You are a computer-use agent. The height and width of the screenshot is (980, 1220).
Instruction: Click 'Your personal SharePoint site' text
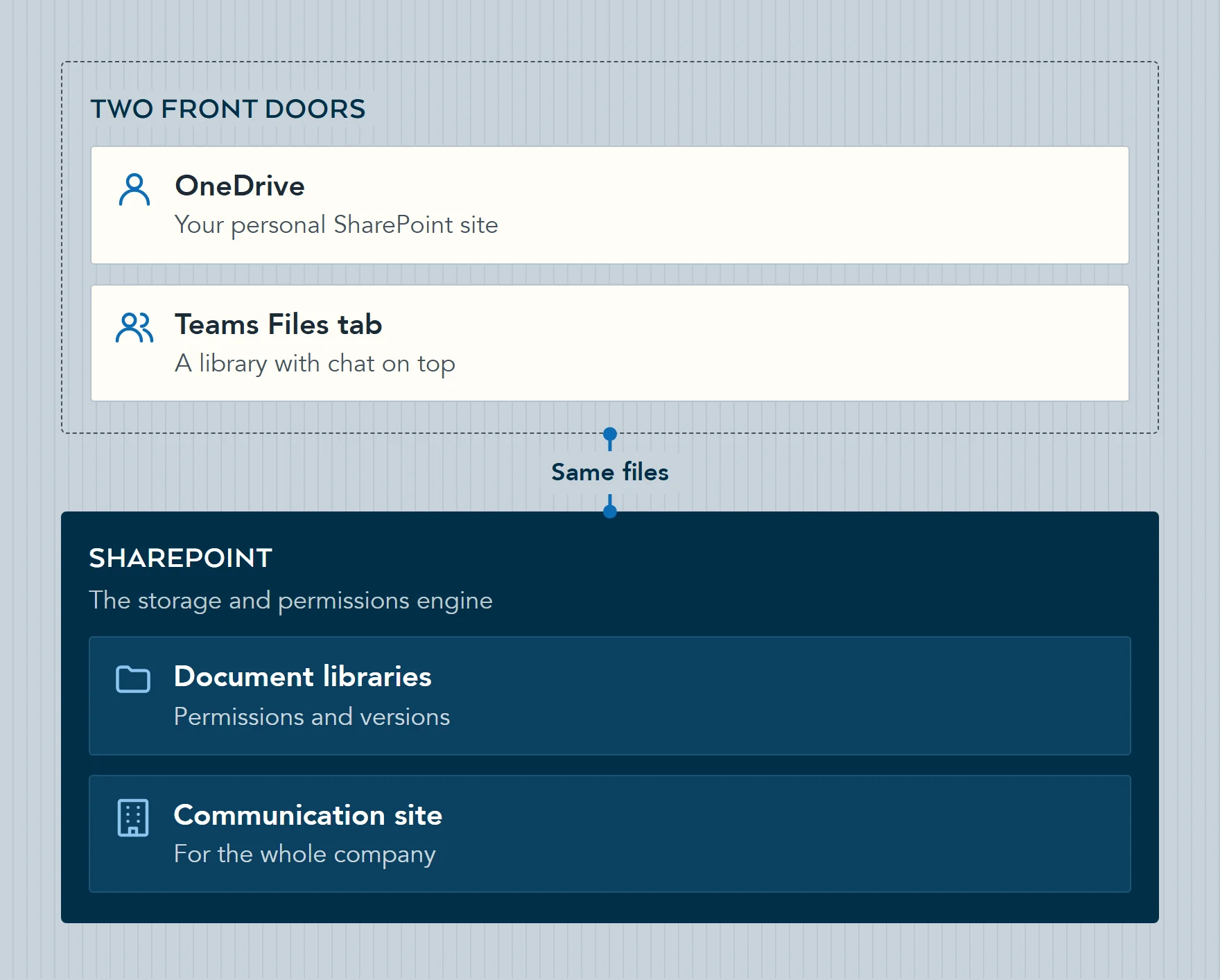point(336,225)
